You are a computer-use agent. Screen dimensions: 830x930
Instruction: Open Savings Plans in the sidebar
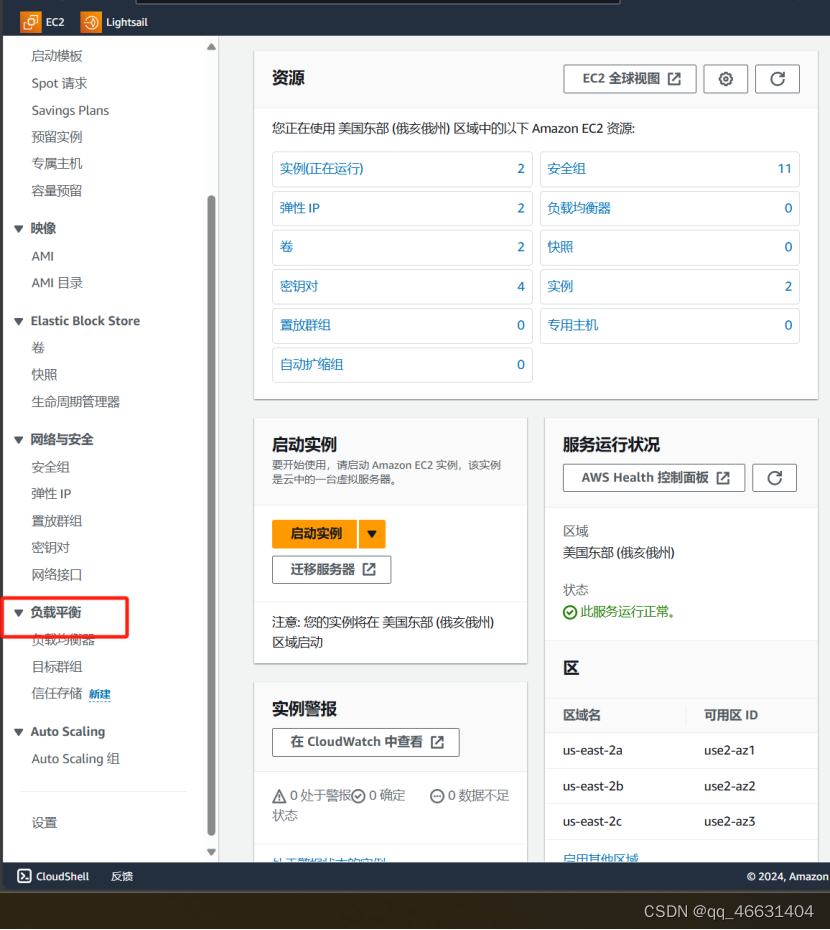(x=70, y=110)
